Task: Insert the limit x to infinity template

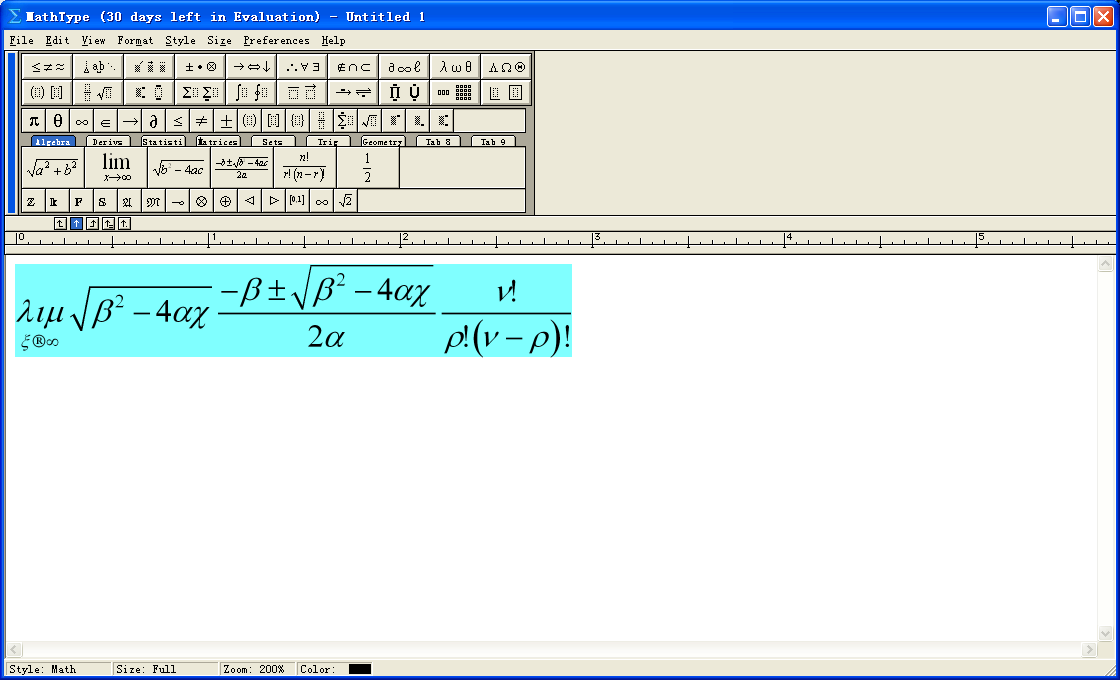Action: point(116,167)
